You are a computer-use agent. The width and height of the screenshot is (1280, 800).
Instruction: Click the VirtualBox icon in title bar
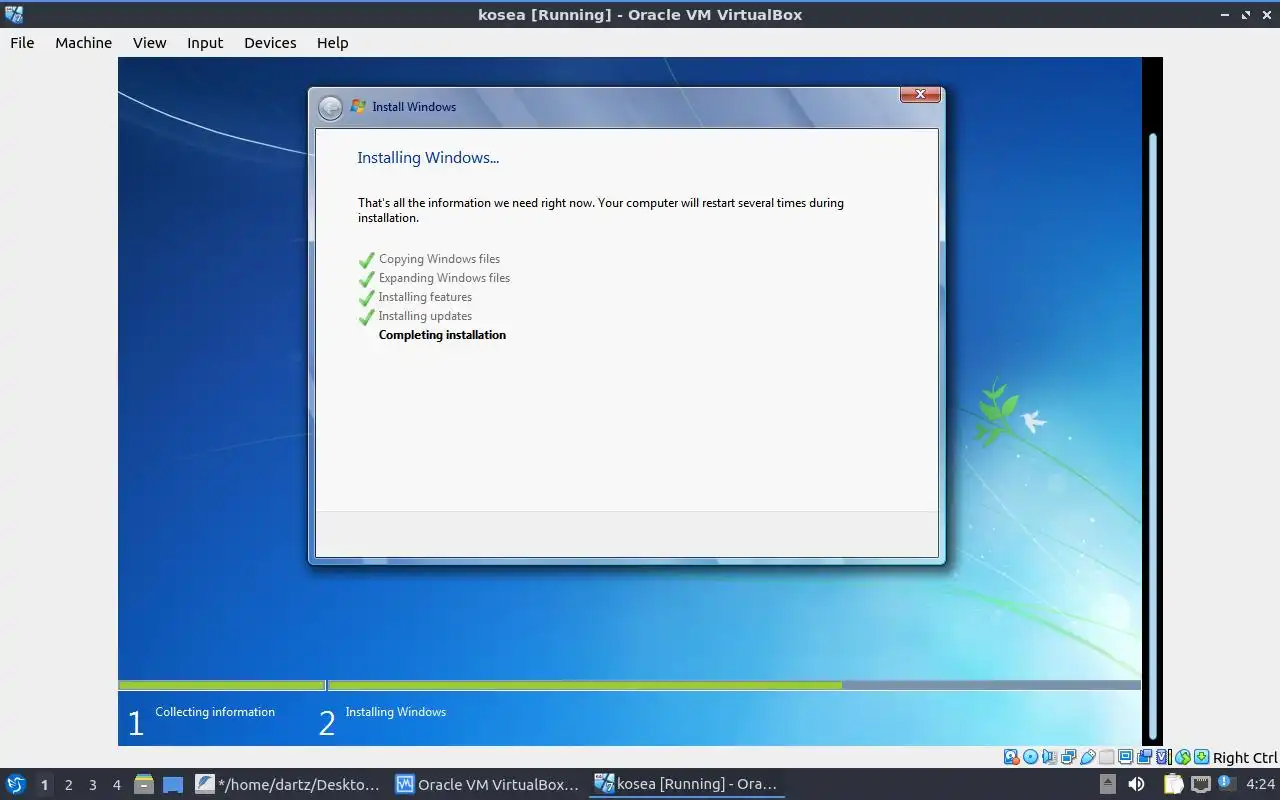point(13,14)
